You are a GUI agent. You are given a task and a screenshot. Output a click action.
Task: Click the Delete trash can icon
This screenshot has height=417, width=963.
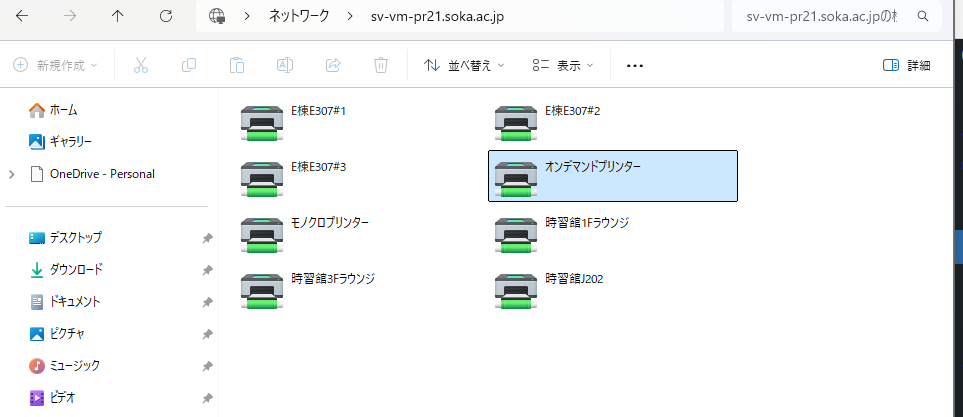(x=381, y=65)
